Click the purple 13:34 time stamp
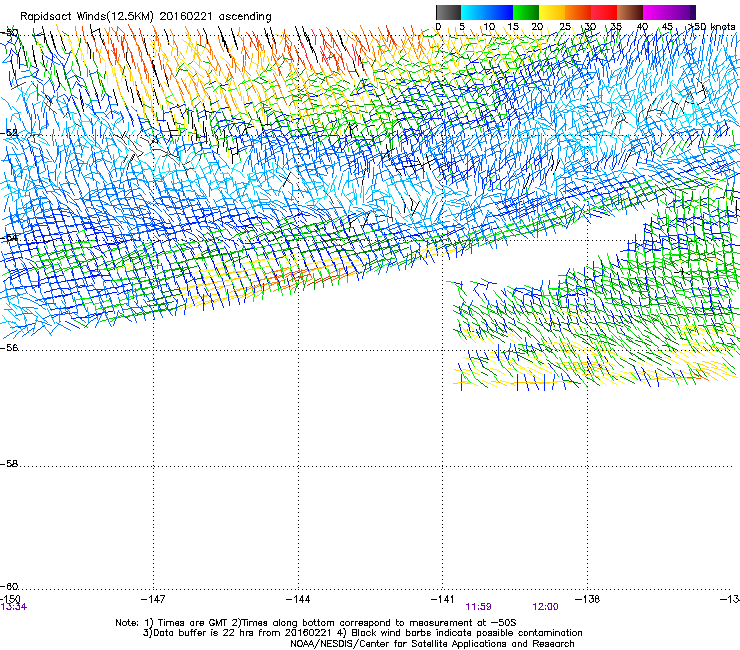The height and width of the screenshot is (650, 740). (x=14, y=607)
